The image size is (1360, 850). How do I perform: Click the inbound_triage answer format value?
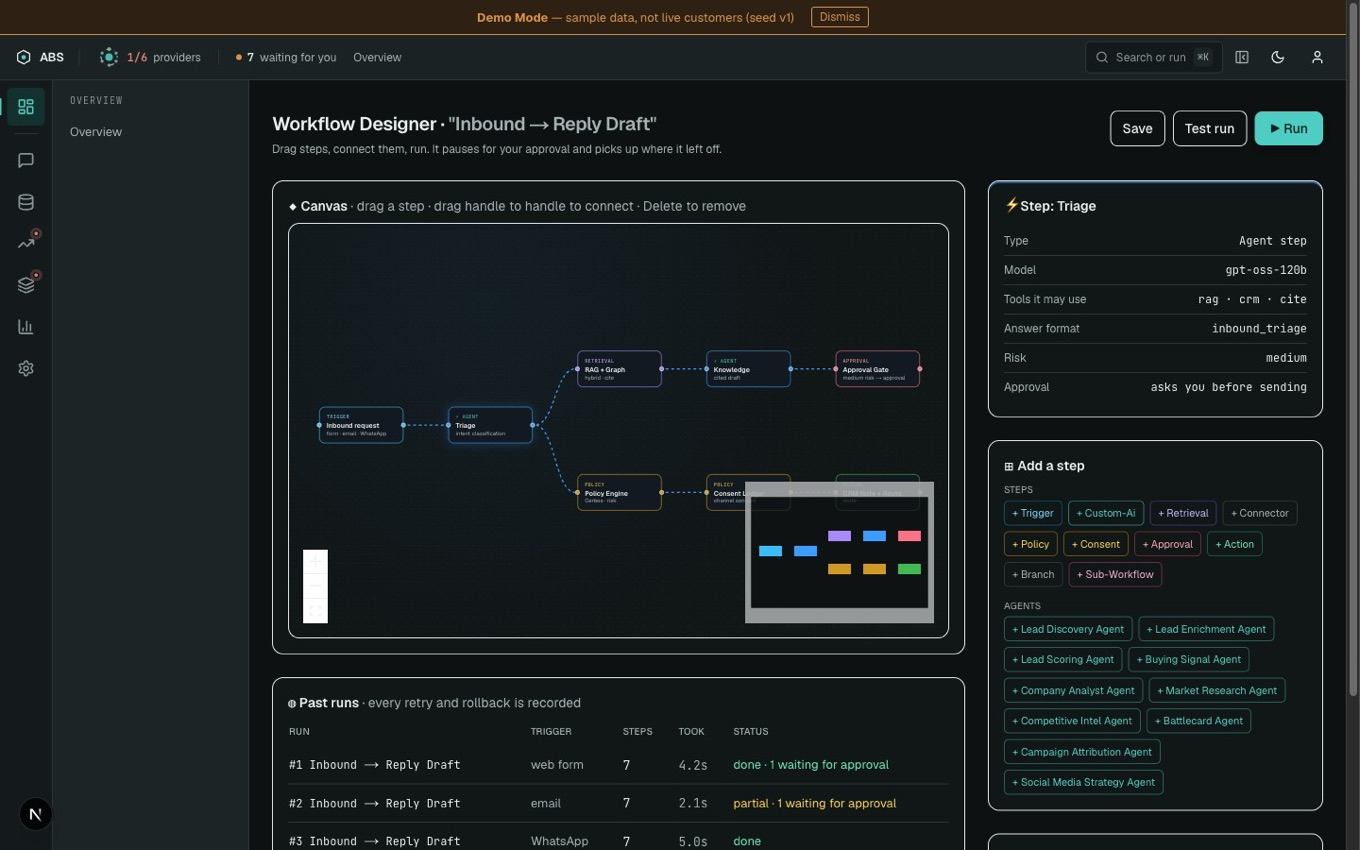(1259, 328)
